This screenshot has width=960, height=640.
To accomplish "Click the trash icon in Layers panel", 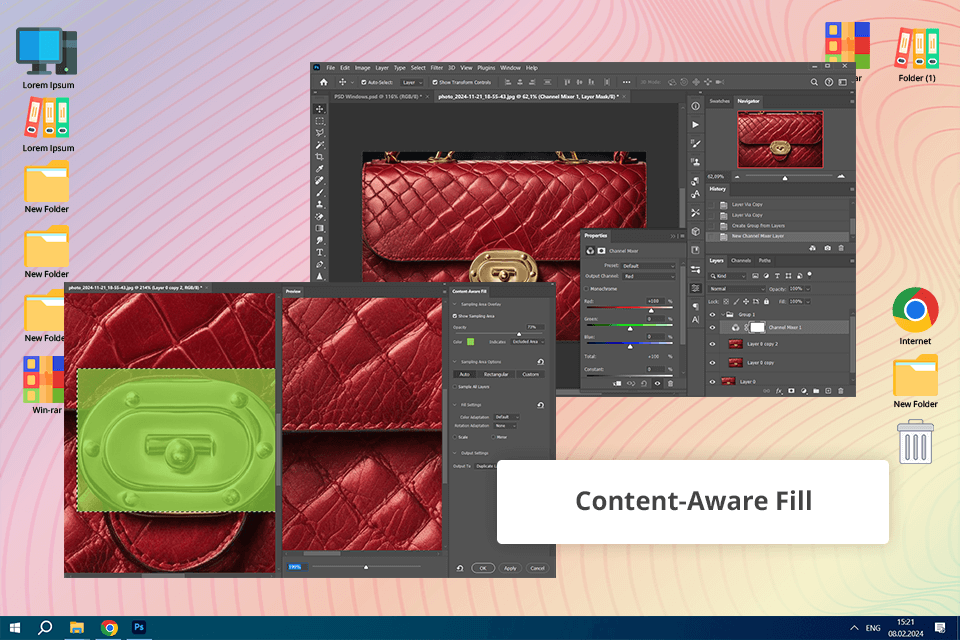I will pos(841,391).
